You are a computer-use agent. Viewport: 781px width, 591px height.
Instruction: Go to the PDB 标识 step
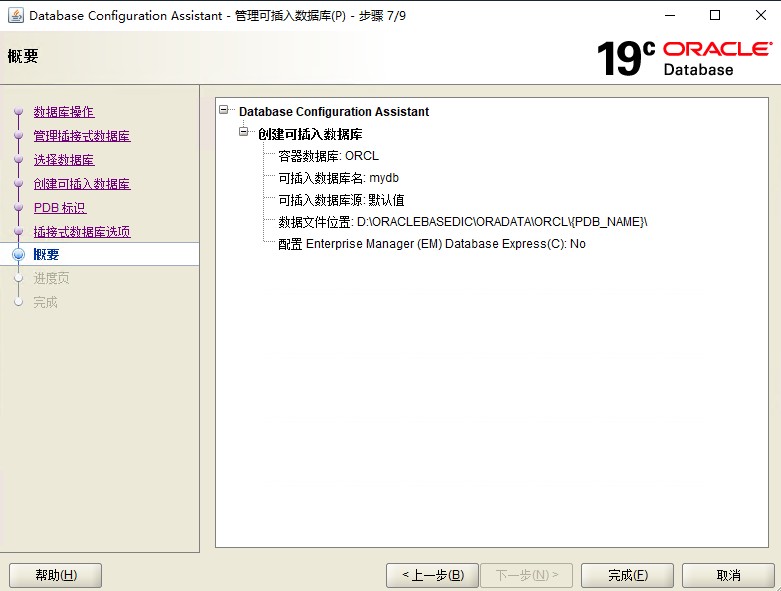(60, 208)
